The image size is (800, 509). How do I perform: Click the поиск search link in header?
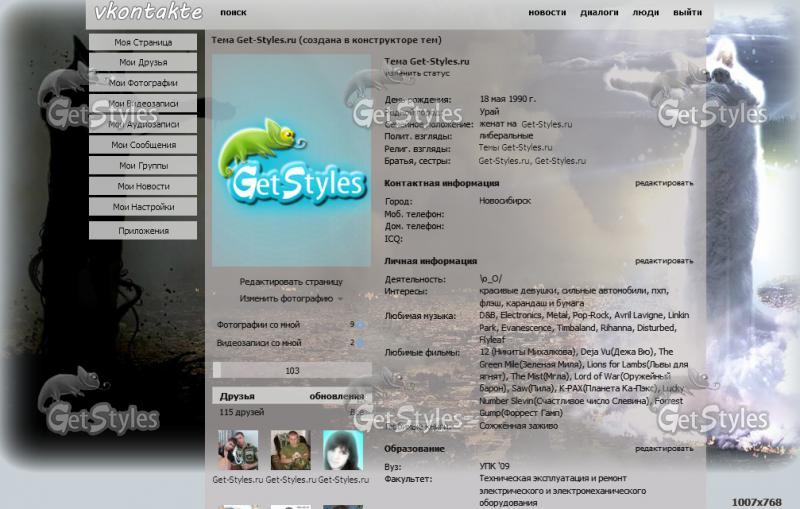(x=233, y=13)
